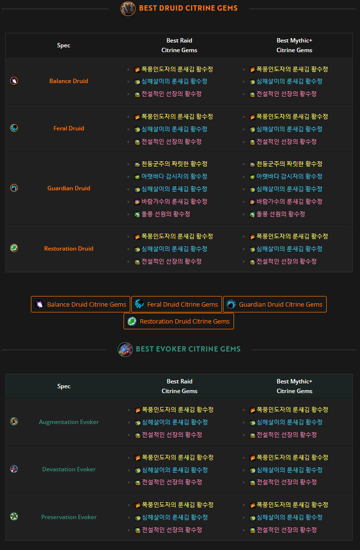Open the Augmentation Evoker spec link
This screenshot has height=550, width=360.
pyautogui.click(x=69, y=422)
